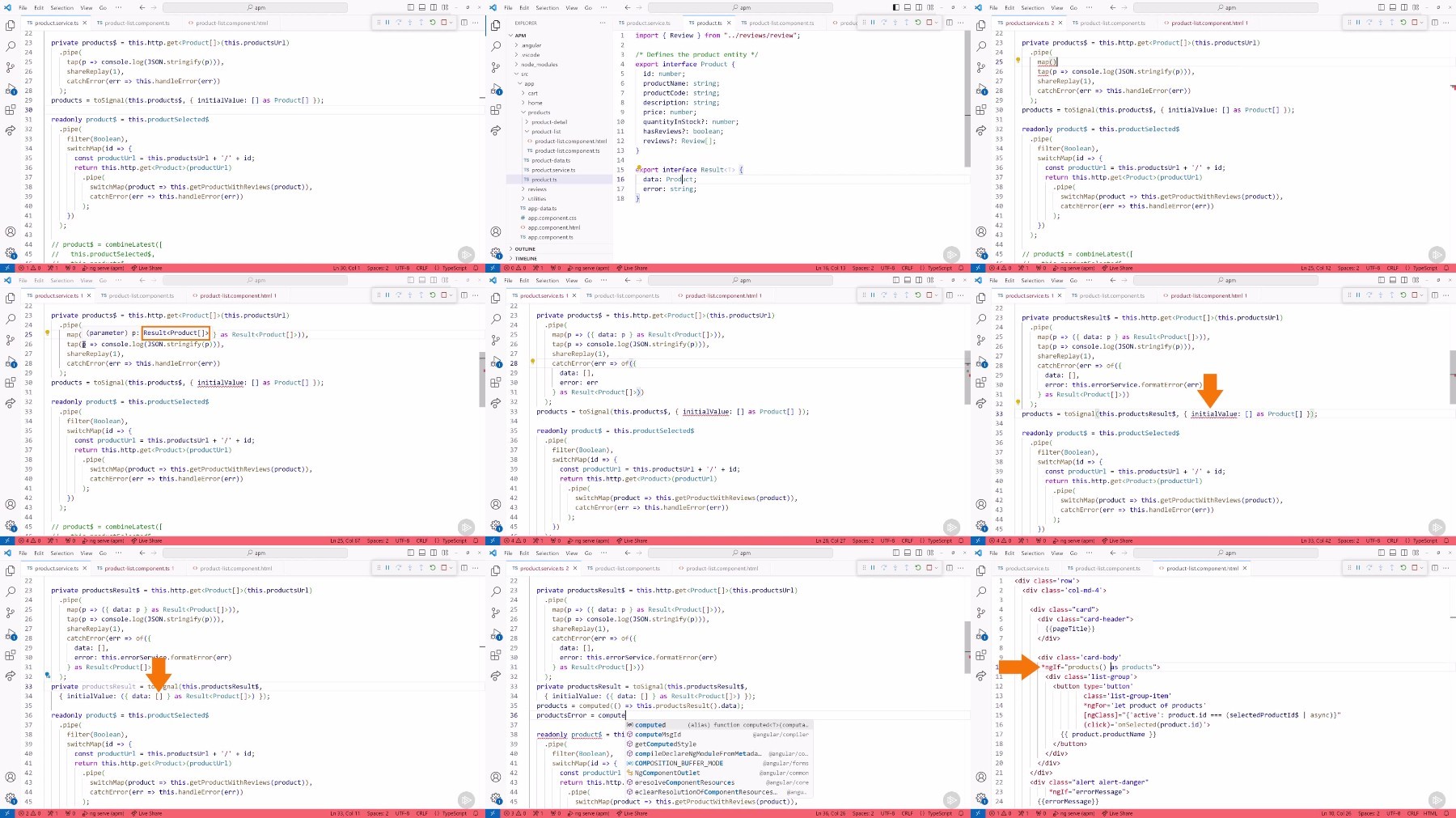The height and width of the screenshot is (818, 1456).
Task: Toggle Secondary Side Bar in the product.ts window
Action: click(x=918, y=7)
